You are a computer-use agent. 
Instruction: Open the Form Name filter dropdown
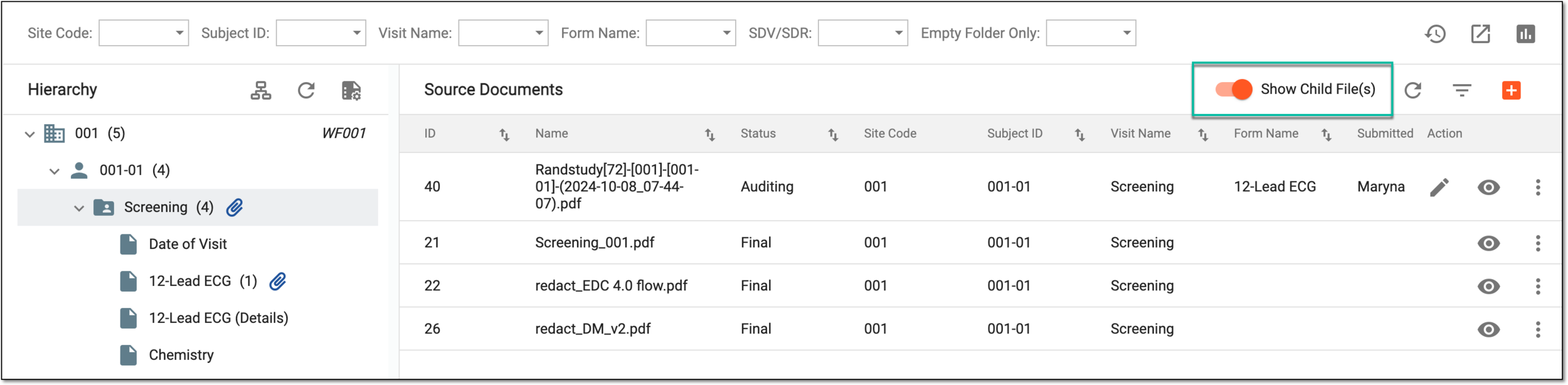click(691, 33)
